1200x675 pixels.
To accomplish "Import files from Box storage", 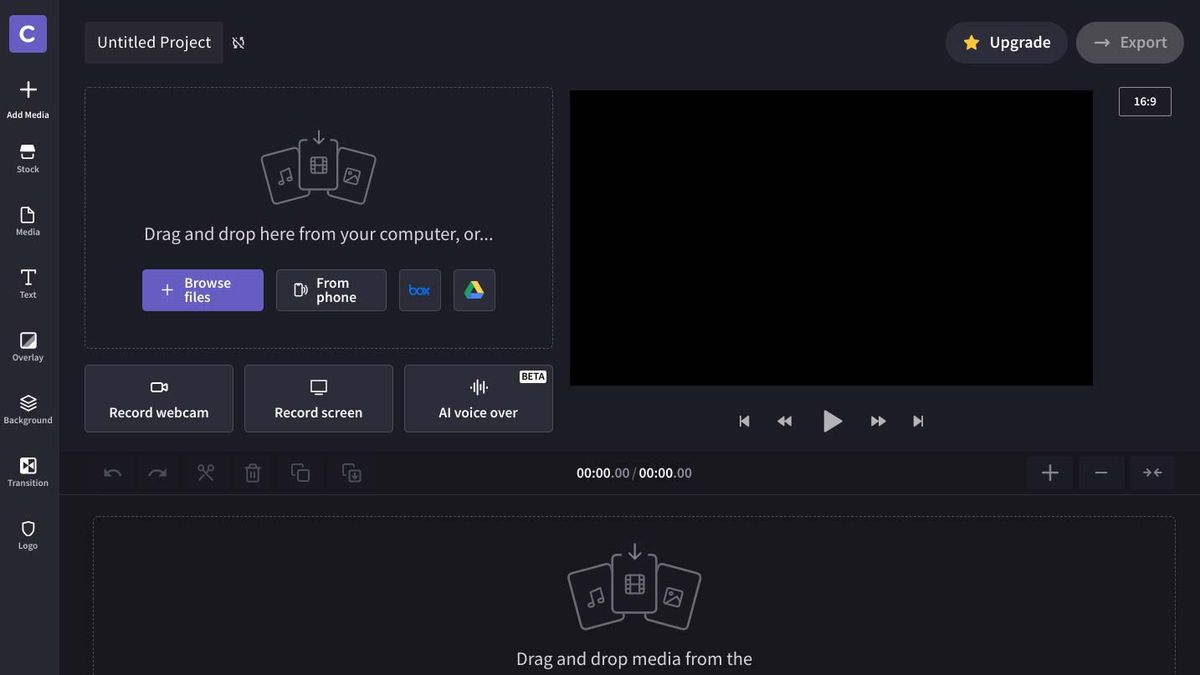I will coord(420,290).
